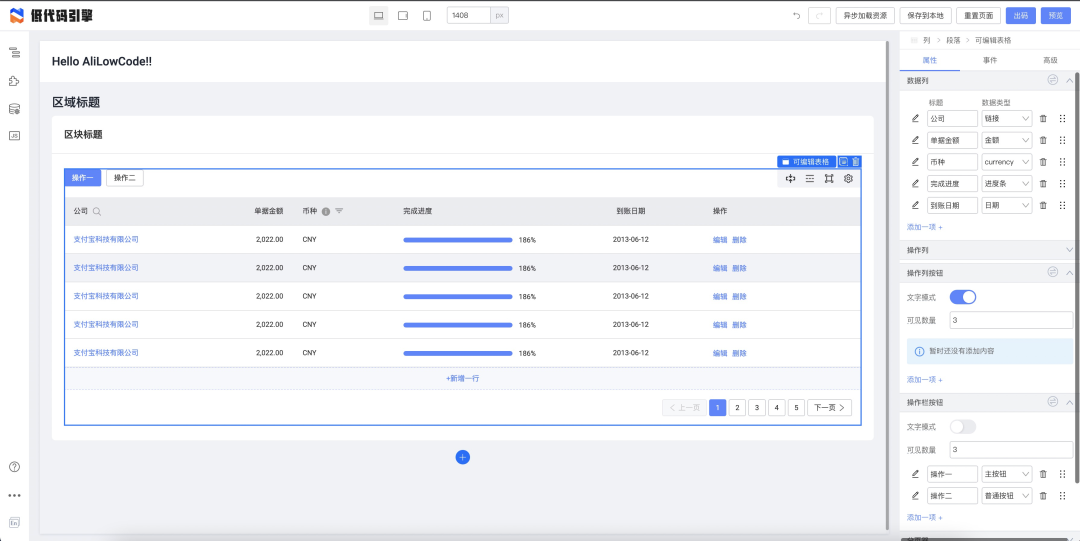Switch to the 事件 tab
This screenshot has height=541, width=1080.
[989, 60]
